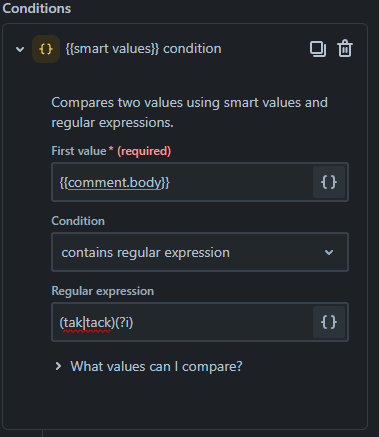
Task: Click the red '(required)' indicator text
Action: click(144, 151)
